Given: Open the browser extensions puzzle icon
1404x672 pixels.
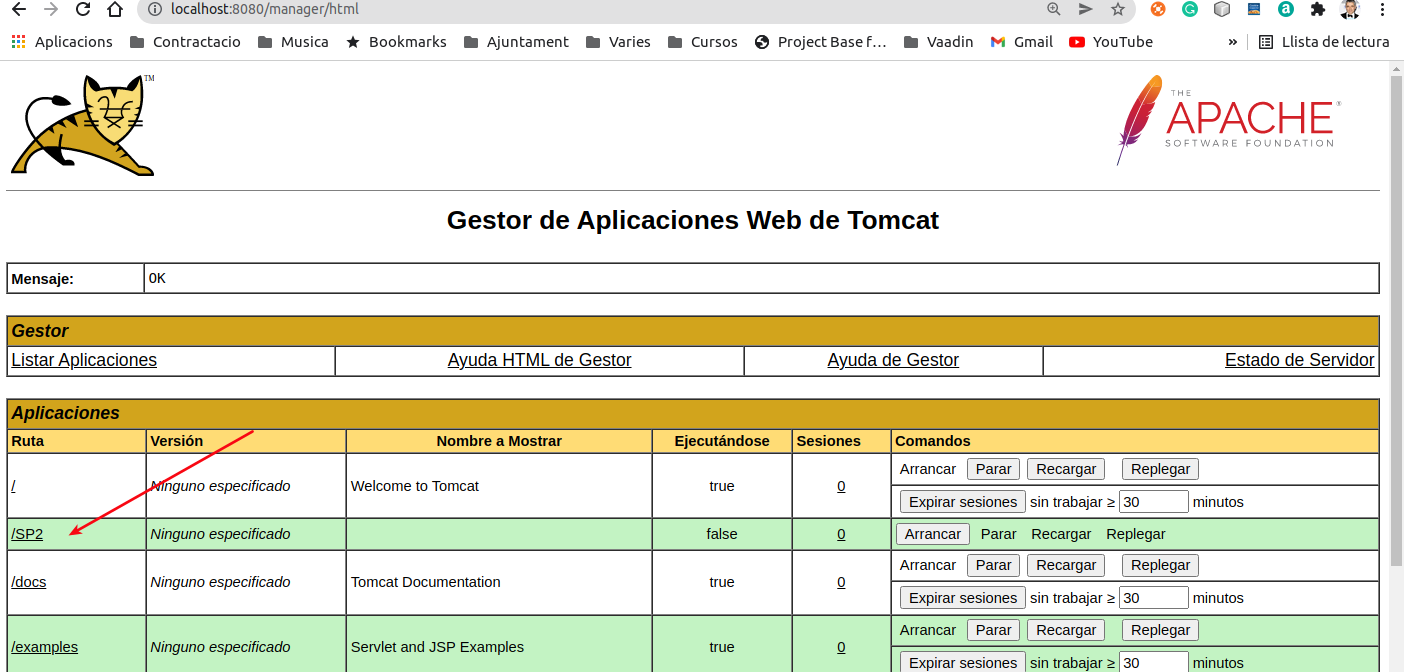Looking at the screenshot, I should click(x=1318, y=9).
